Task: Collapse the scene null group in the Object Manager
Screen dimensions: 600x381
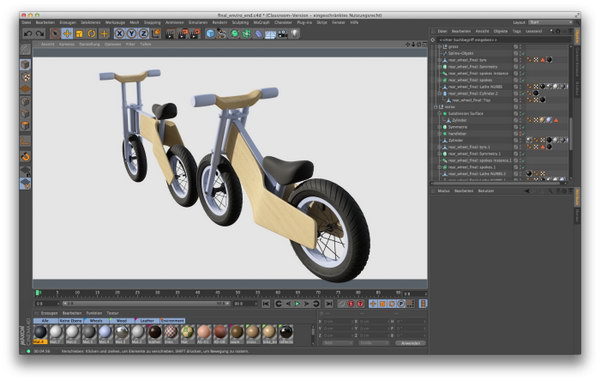Action: [435, 107]
